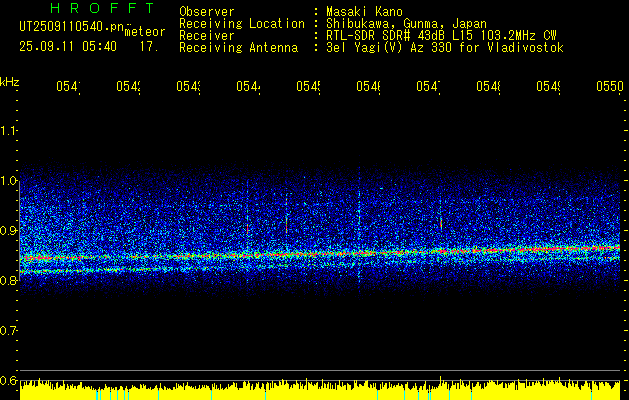Click the 0541 time marker
The image size is (629, 400).
click(68, 86)
